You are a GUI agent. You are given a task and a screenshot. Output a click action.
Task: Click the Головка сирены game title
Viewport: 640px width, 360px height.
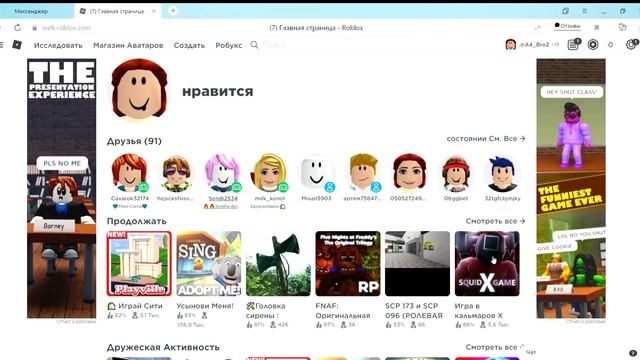266,311
